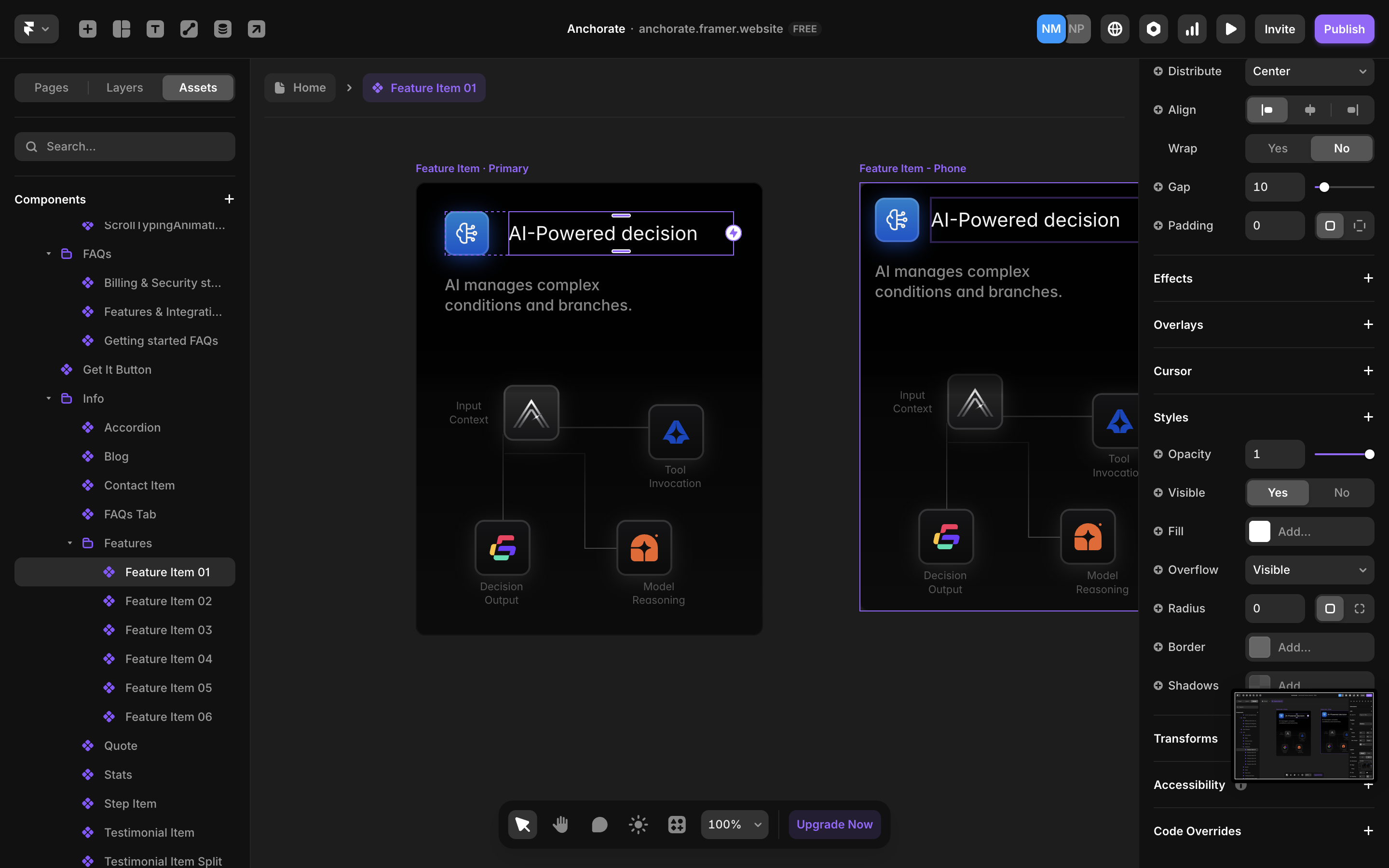Click the Publish button
The height and width of the screenshot is (868, 1389).
[1344, 29]
